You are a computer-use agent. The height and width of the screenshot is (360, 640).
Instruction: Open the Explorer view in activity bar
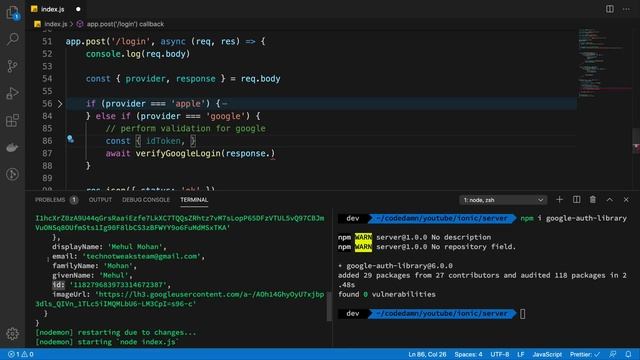click(12, 13)
